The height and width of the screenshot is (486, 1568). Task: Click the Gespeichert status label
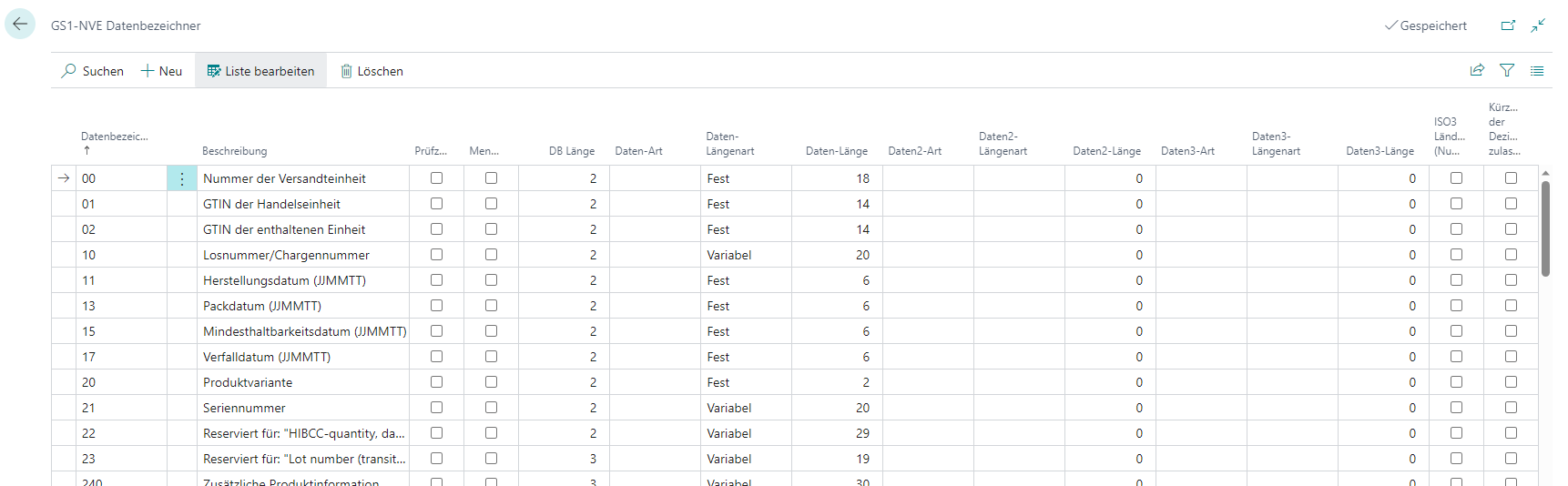tap(1426, 25)
